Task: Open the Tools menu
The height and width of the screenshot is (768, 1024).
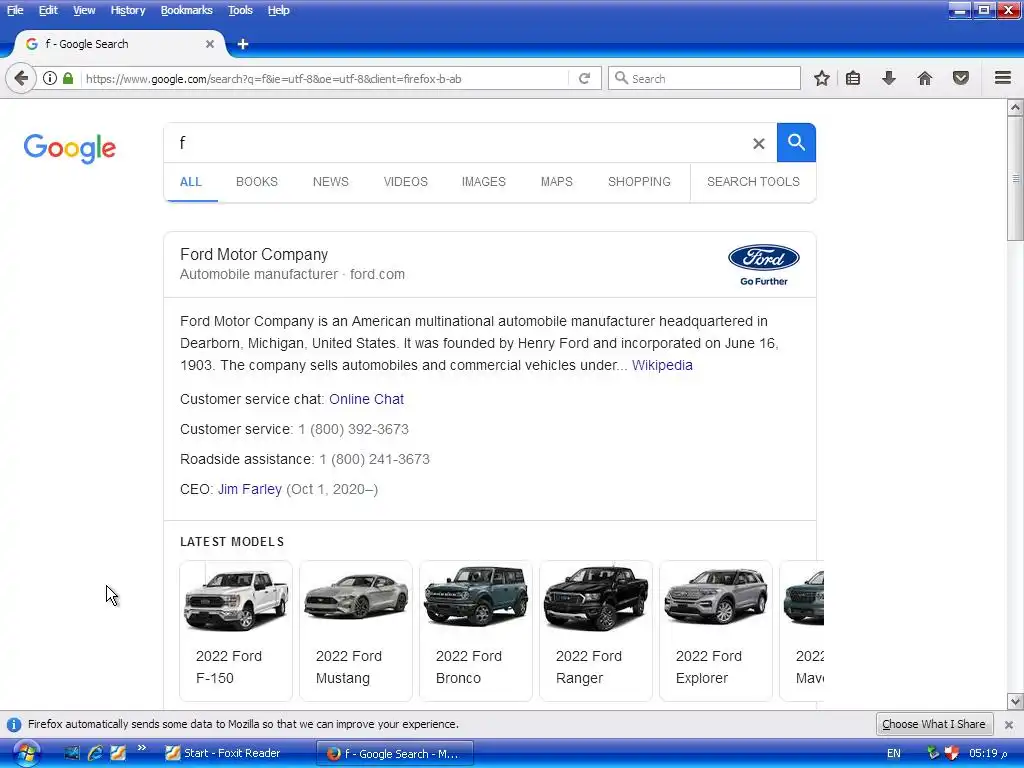Action: (x=240, y=10)
